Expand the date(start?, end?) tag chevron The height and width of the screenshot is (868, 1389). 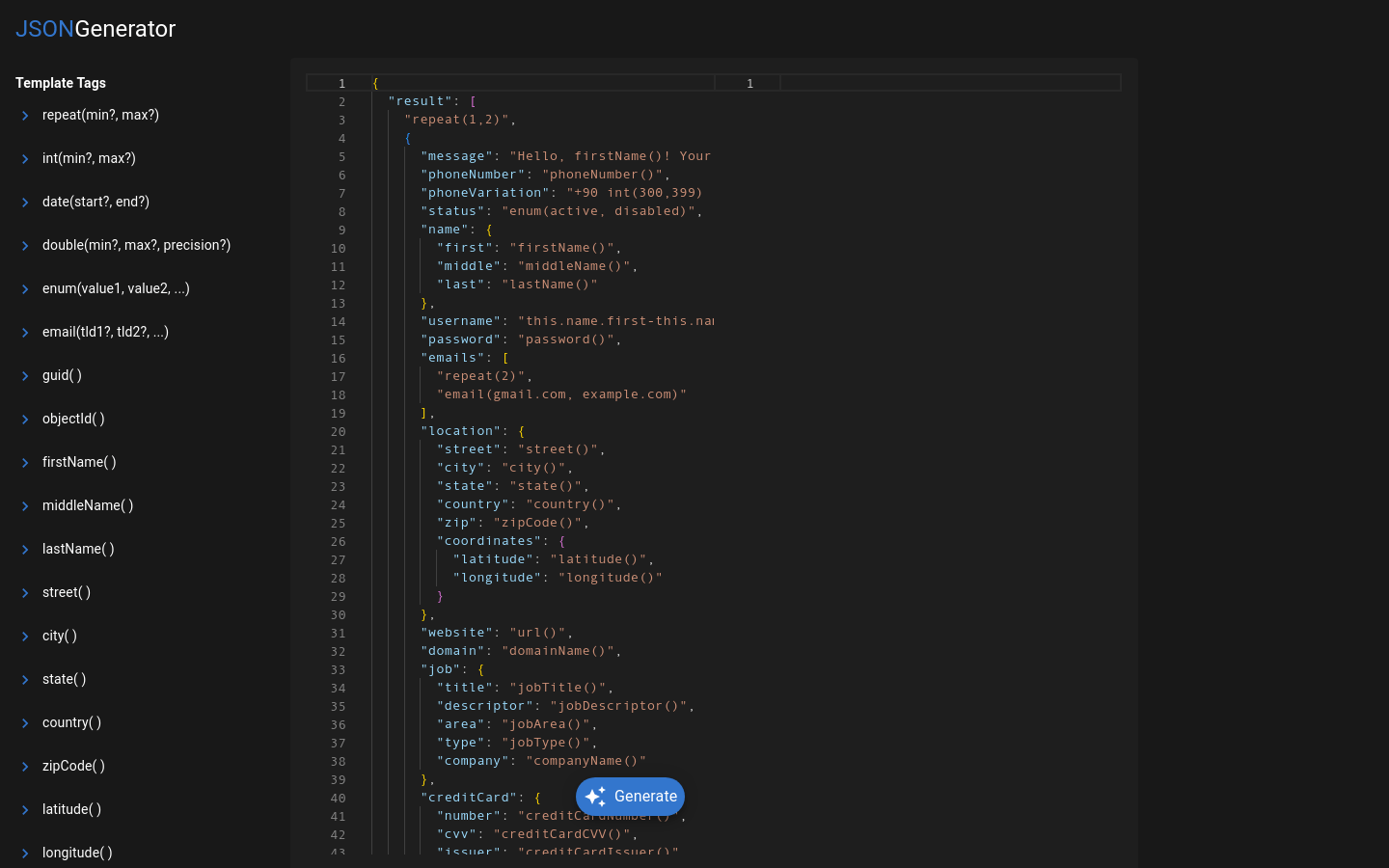25,203
